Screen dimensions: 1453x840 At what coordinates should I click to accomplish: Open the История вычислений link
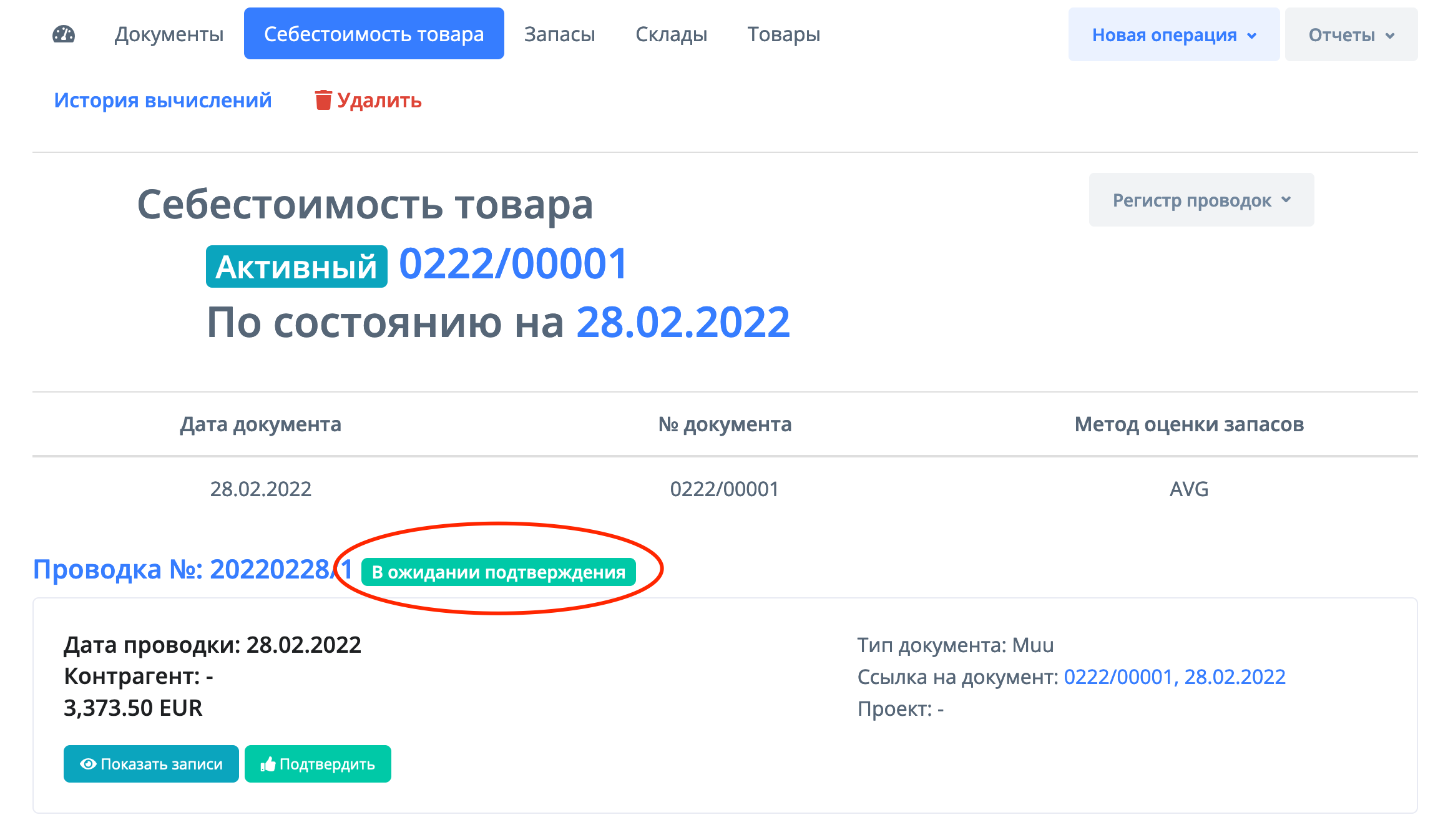tap(163, 100)
